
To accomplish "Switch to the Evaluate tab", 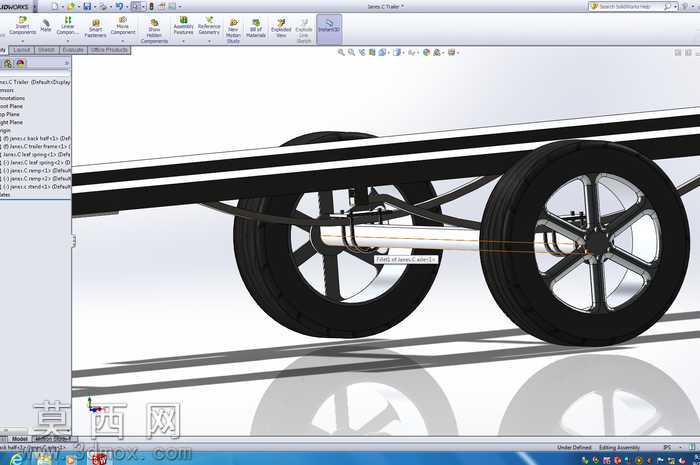I will tap(73, 50).
